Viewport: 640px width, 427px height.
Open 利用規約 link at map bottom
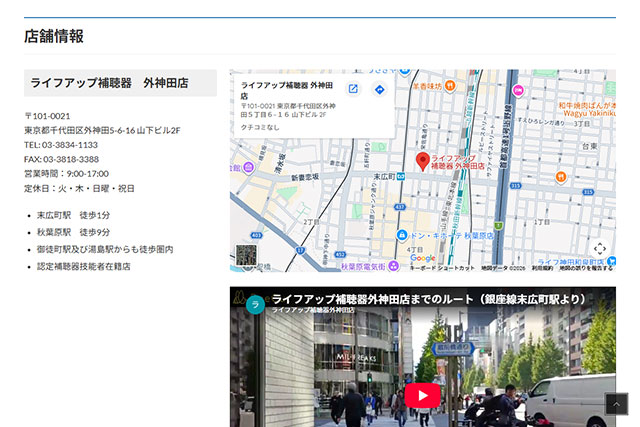point(542,268)
